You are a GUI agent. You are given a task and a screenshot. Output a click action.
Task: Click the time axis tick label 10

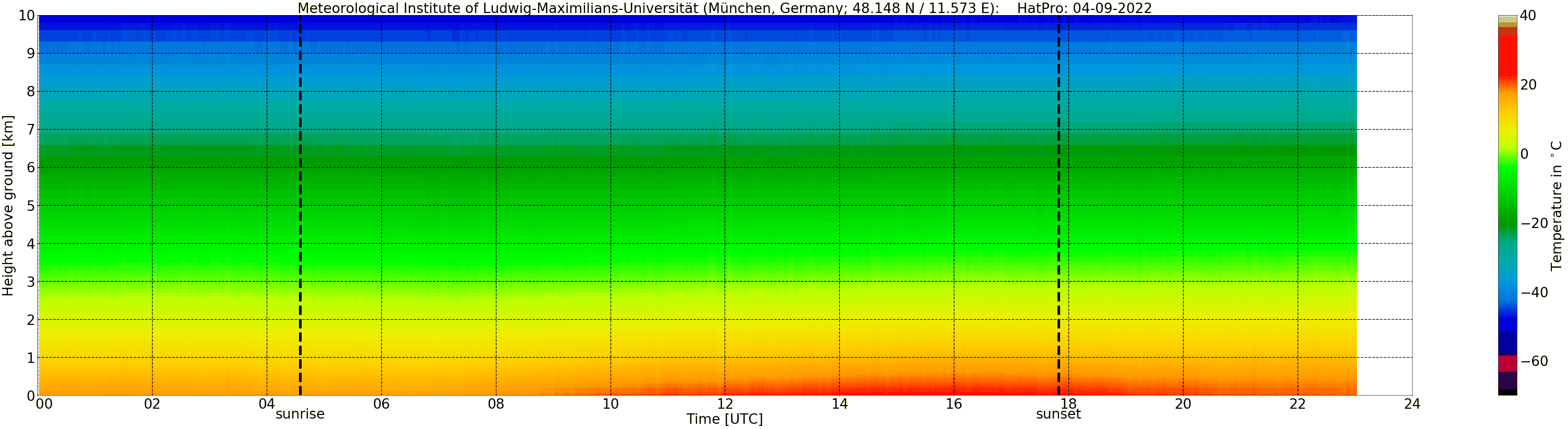(x=611, y=404)
